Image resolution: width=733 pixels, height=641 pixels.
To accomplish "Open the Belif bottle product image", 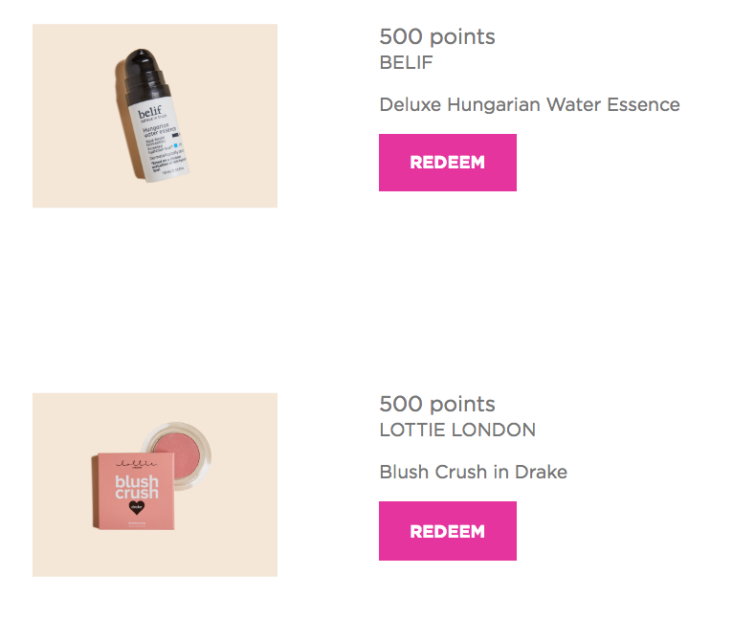I will click(155, 115).
